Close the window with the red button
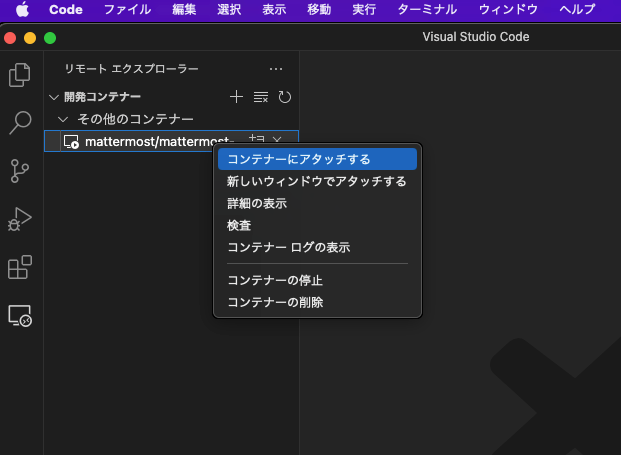 click(x=10, y=38)
